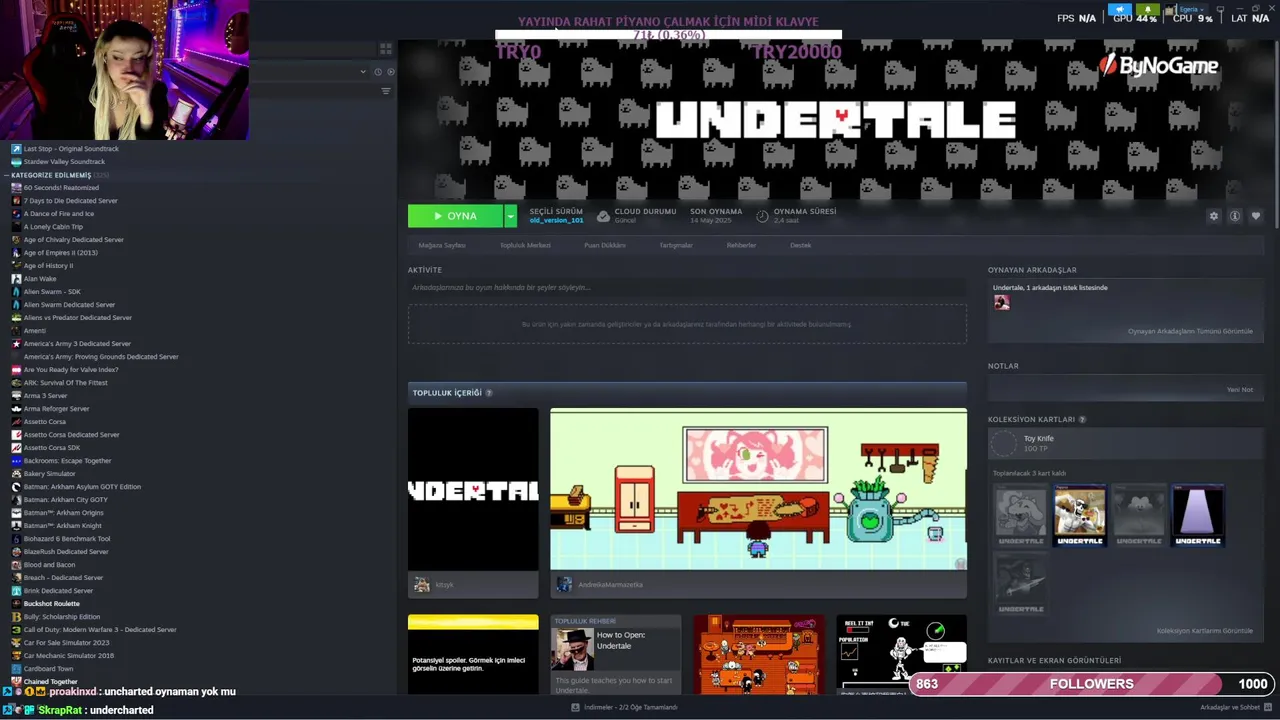1280x720 pixels.
Task: Click the Cardboard Town game icon
Action: point(16,669)
